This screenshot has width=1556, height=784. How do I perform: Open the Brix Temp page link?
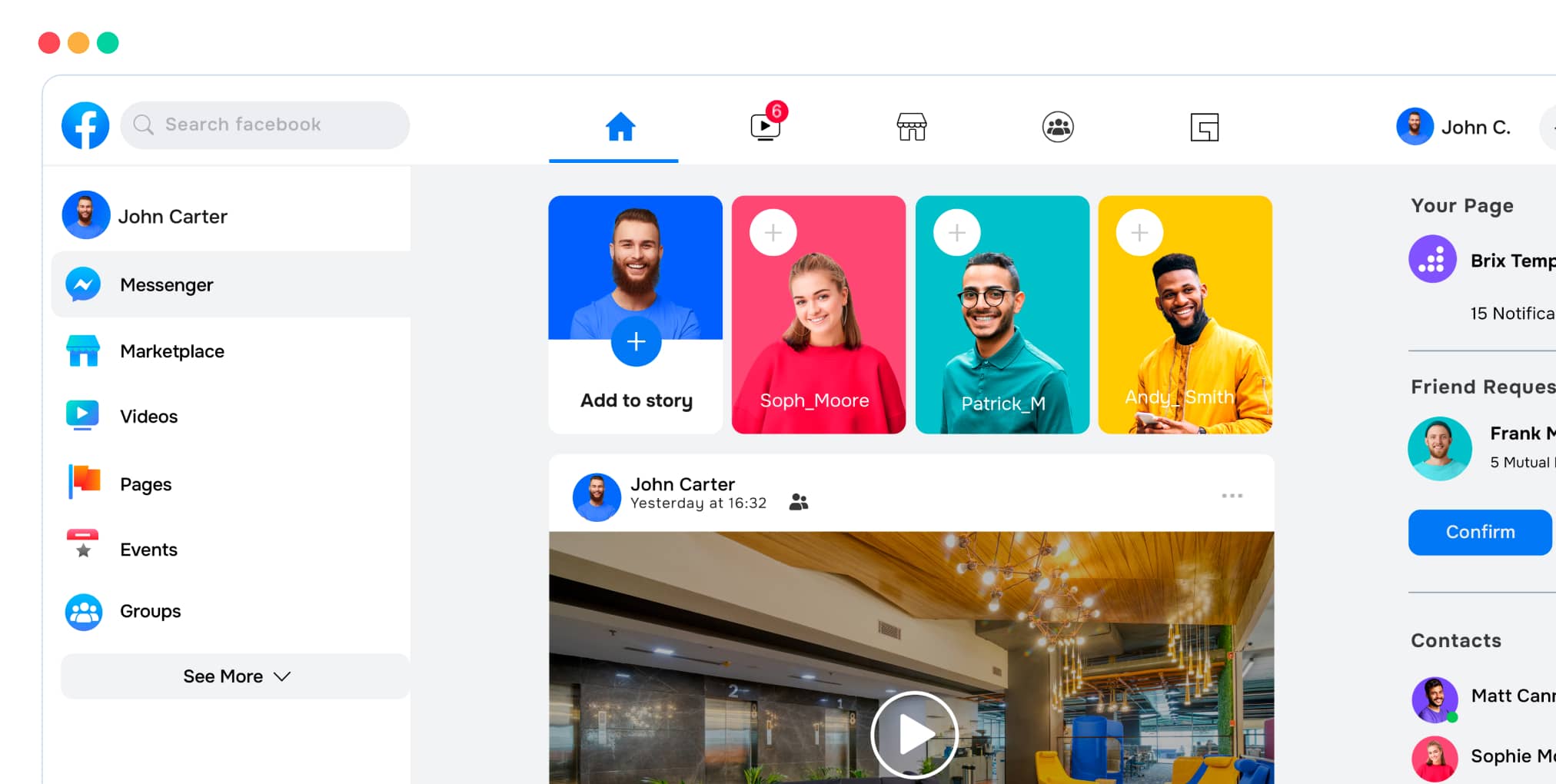(x=1512, y=261)
